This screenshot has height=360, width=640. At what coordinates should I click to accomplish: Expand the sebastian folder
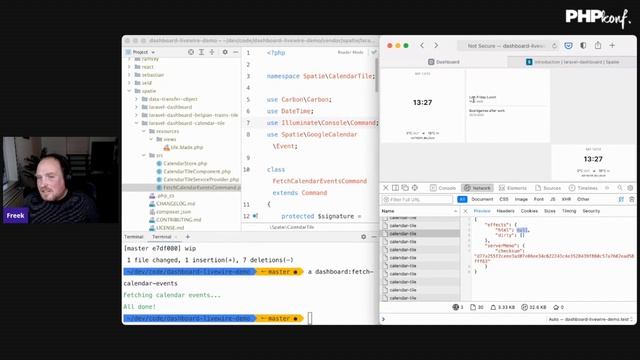point(129,75)
